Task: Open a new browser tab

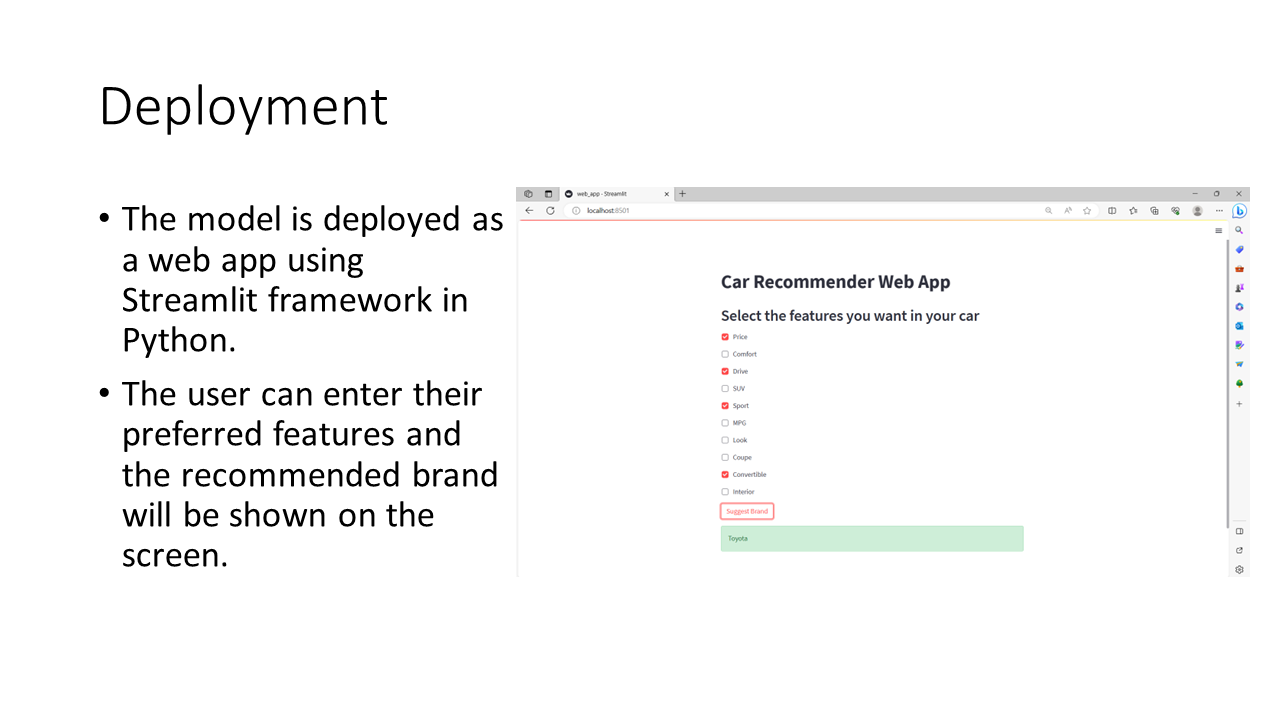Action: (x=681, y=193)
